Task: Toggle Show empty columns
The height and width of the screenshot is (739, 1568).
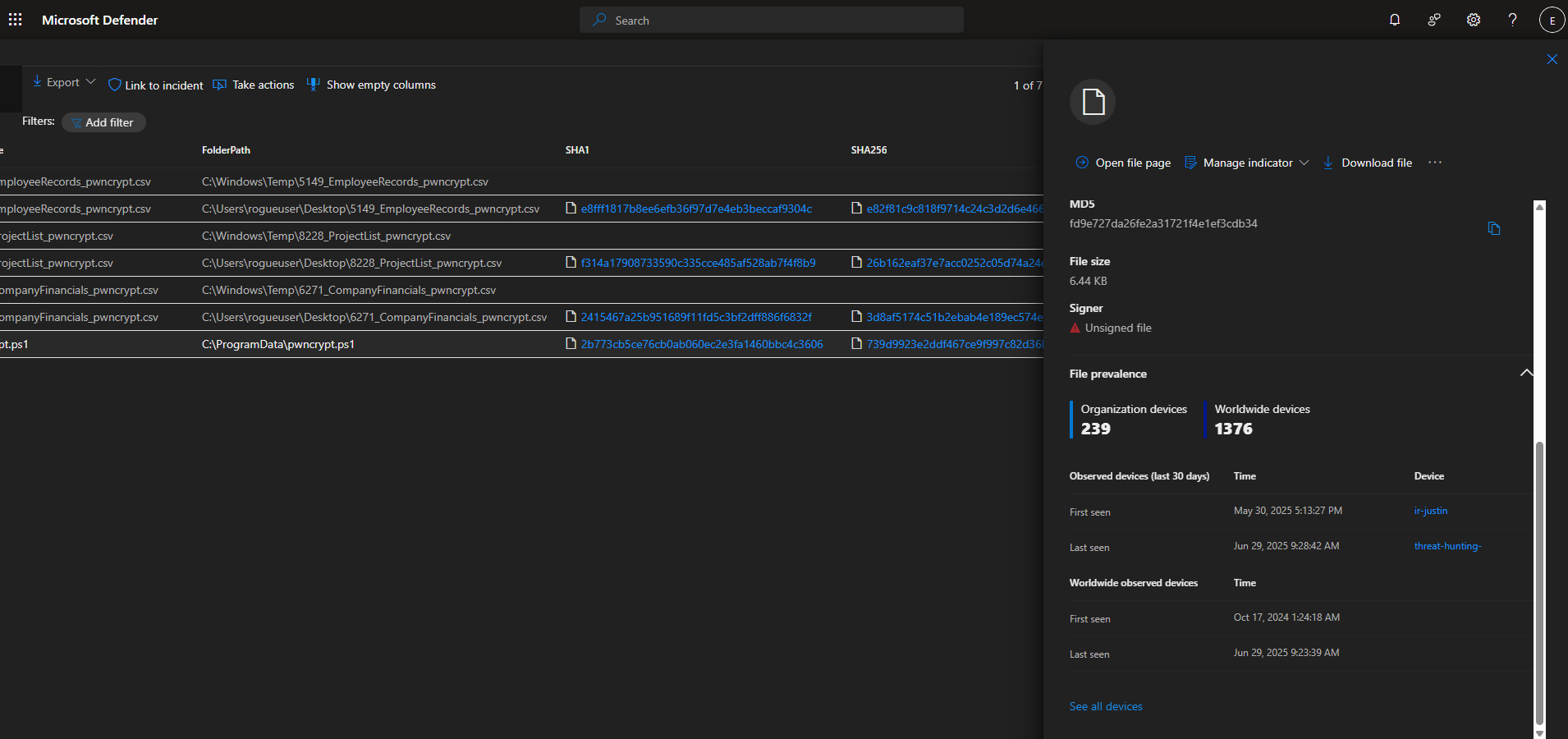Action: 371,85
